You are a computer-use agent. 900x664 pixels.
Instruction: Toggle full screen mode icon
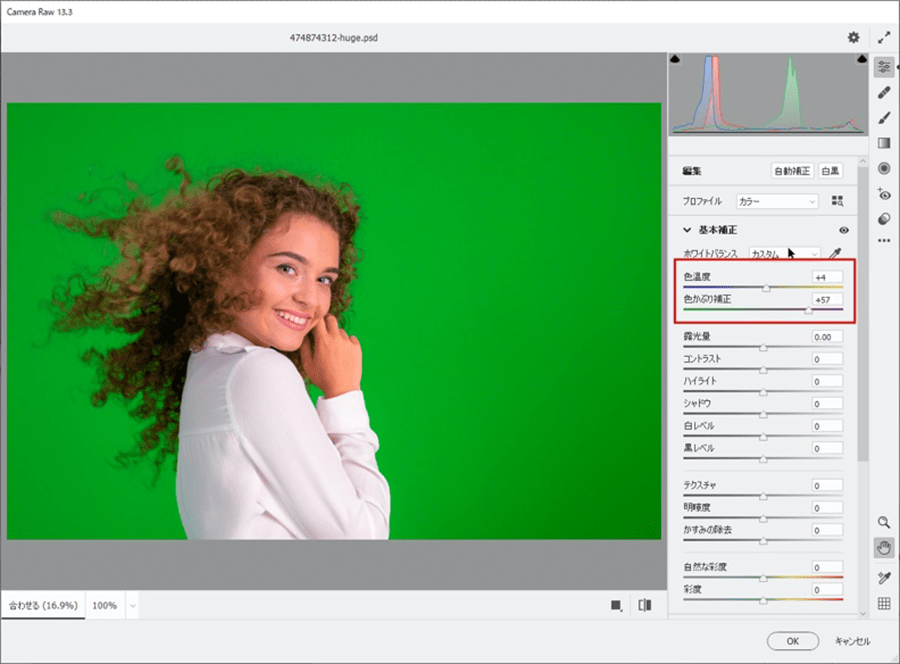(884, 37)
